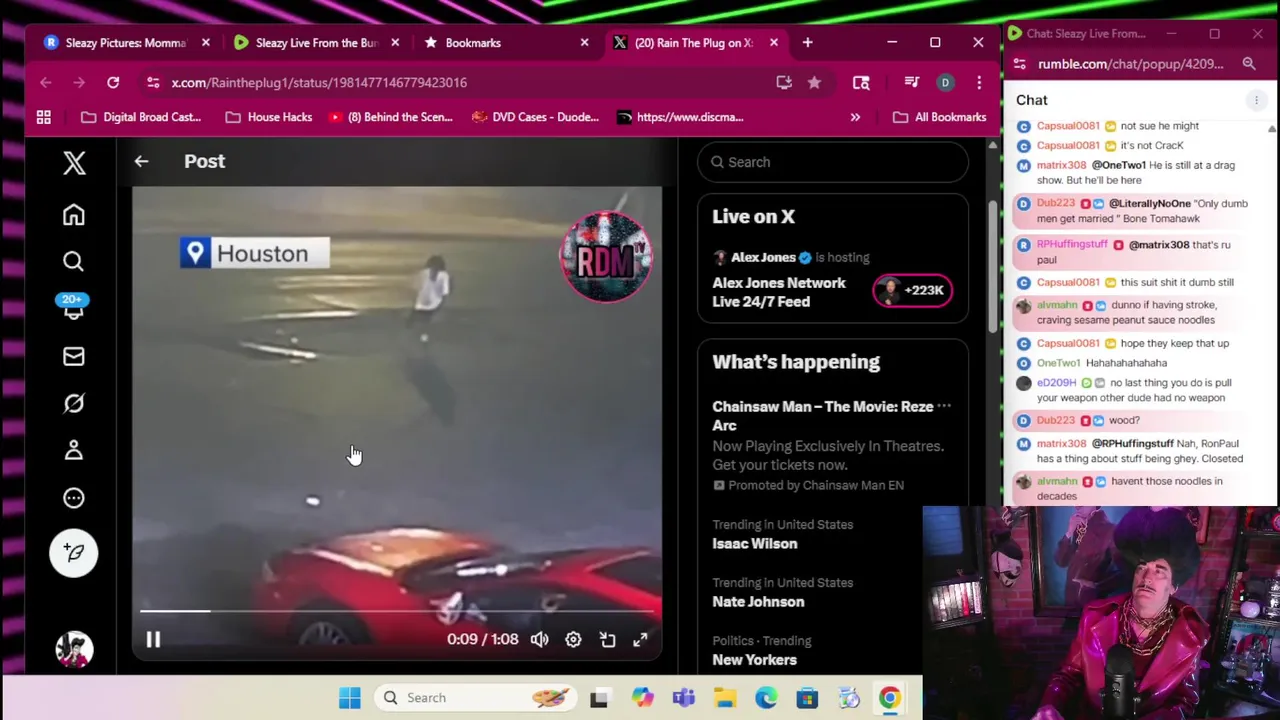Image resolution: width=1280 pixels, height=720 pixels.
Task: Close the Bookmarks tab
Action: coord(585,43)
